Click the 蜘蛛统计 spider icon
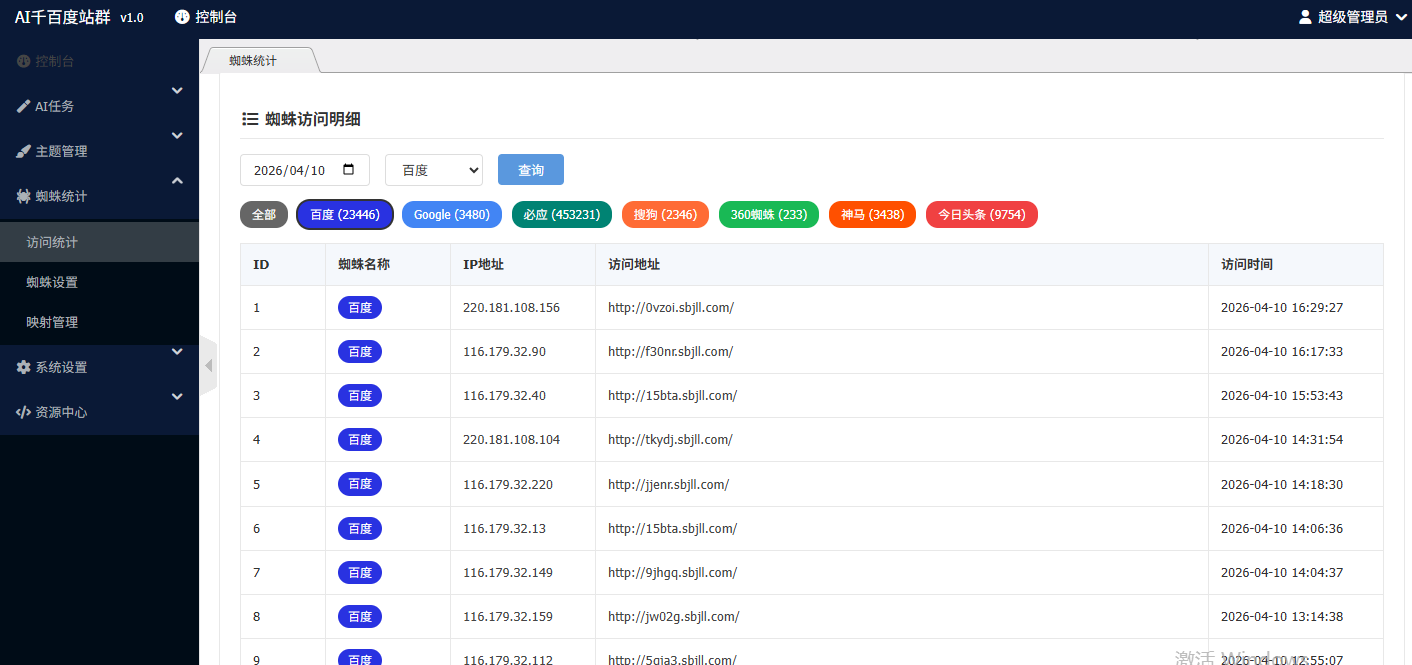 click(24, 196)
